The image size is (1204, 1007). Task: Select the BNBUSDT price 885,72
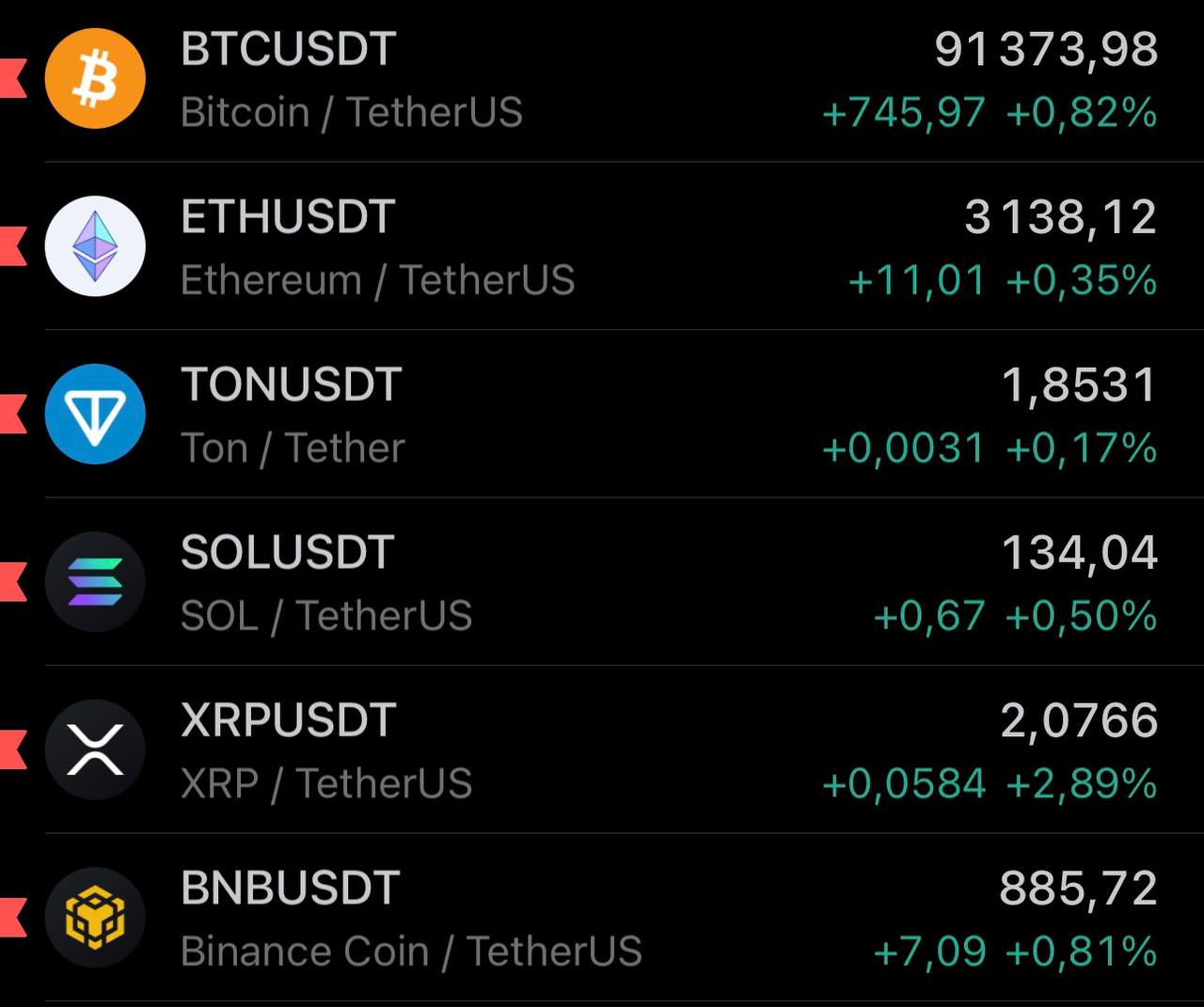(1078, 889)
